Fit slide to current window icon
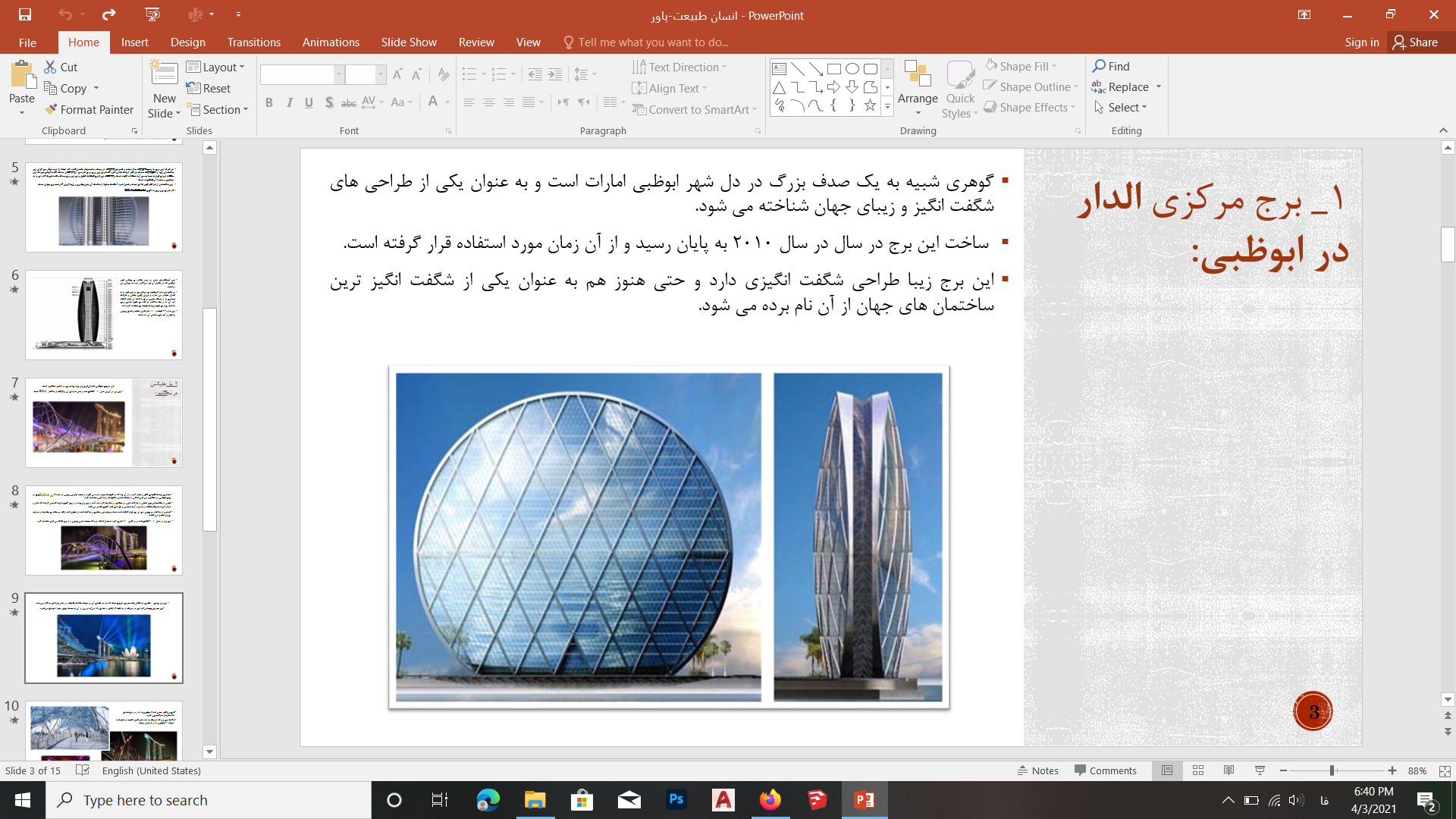Viewport: 1456px width, 819px height. [1445, 770]
